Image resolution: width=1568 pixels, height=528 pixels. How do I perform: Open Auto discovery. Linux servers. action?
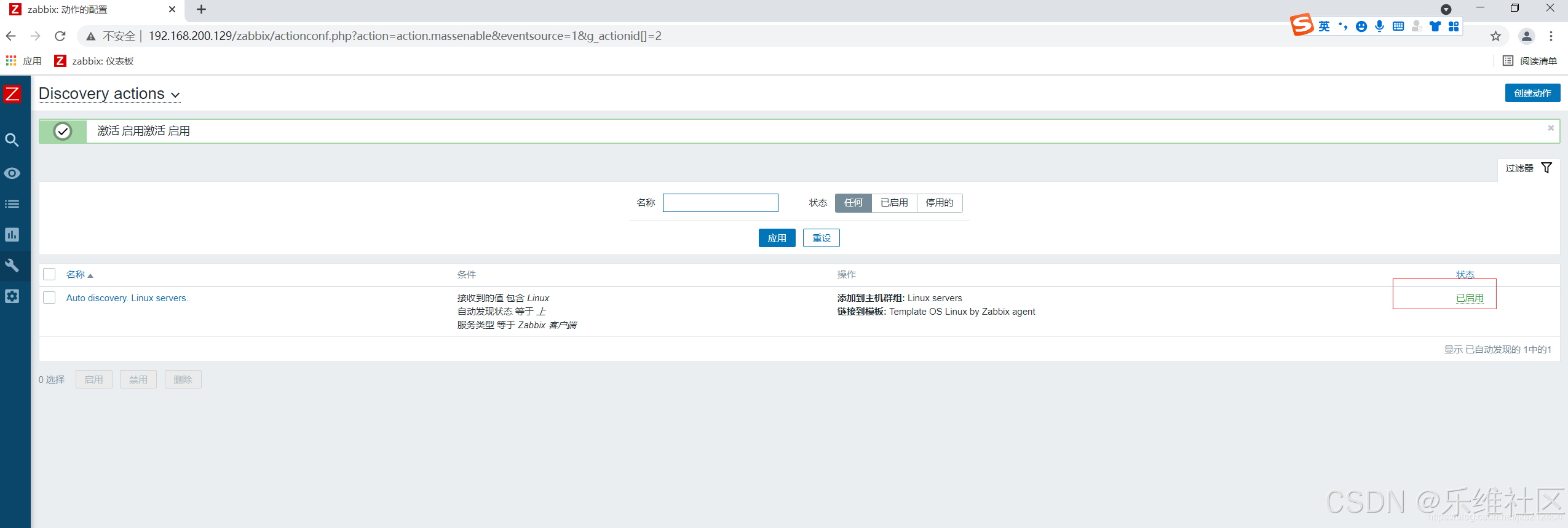pyautogui.click(x=127, y=298)
